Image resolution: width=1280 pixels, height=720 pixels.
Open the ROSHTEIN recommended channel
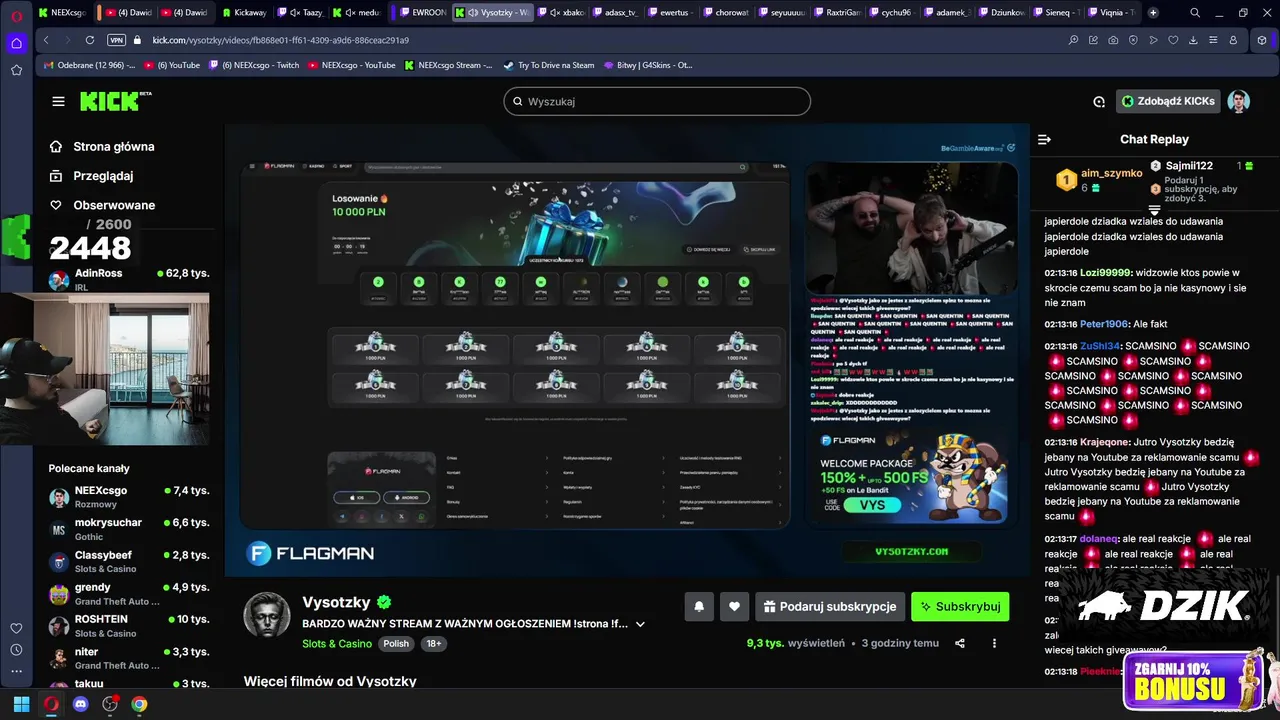[x=128, y=626]
